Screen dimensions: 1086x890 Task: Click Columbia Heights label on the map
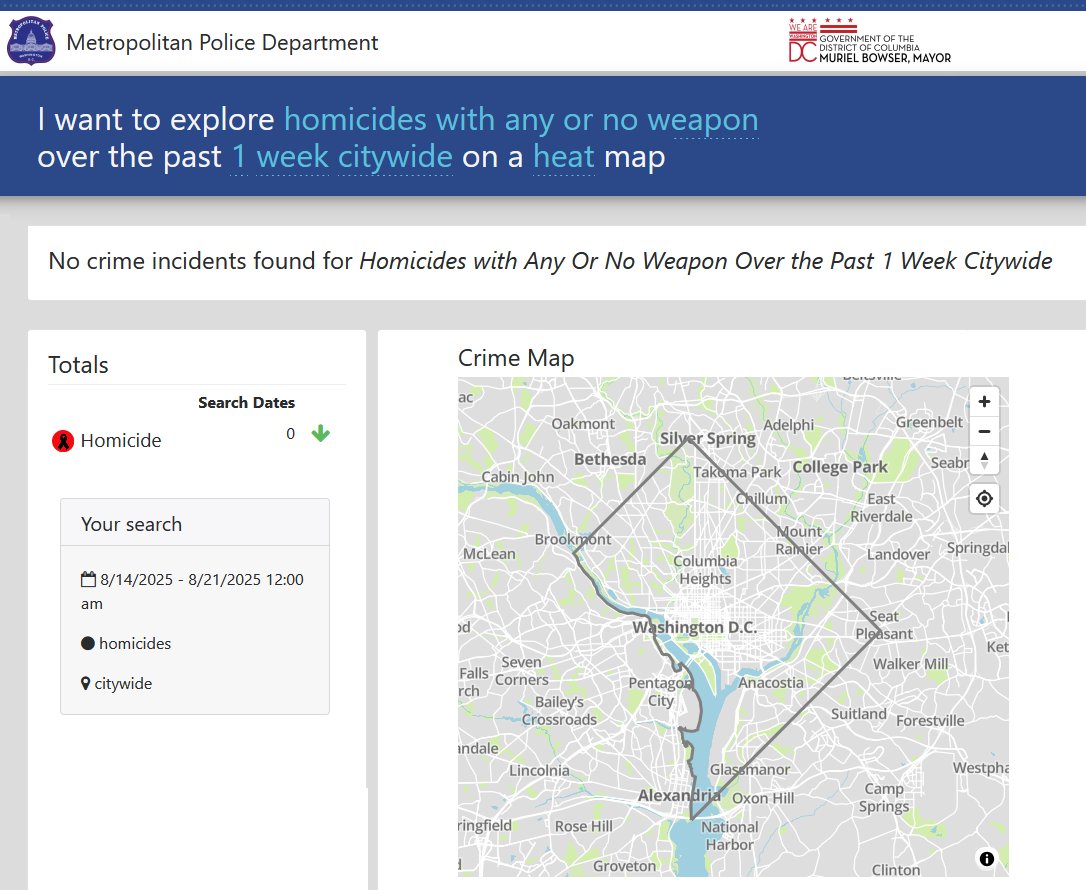point(705,569)
